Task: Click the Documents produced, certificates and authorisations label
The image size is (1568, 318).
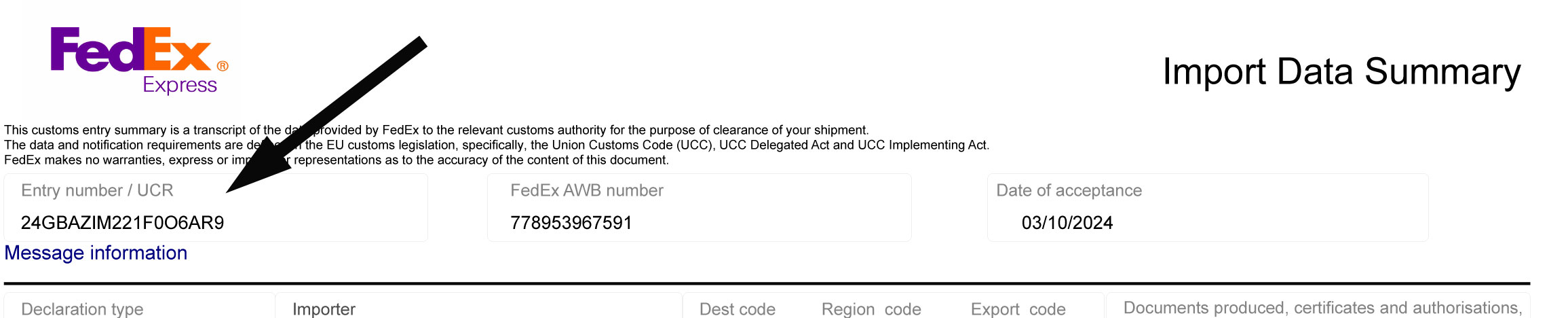Action: (1322, 308)
